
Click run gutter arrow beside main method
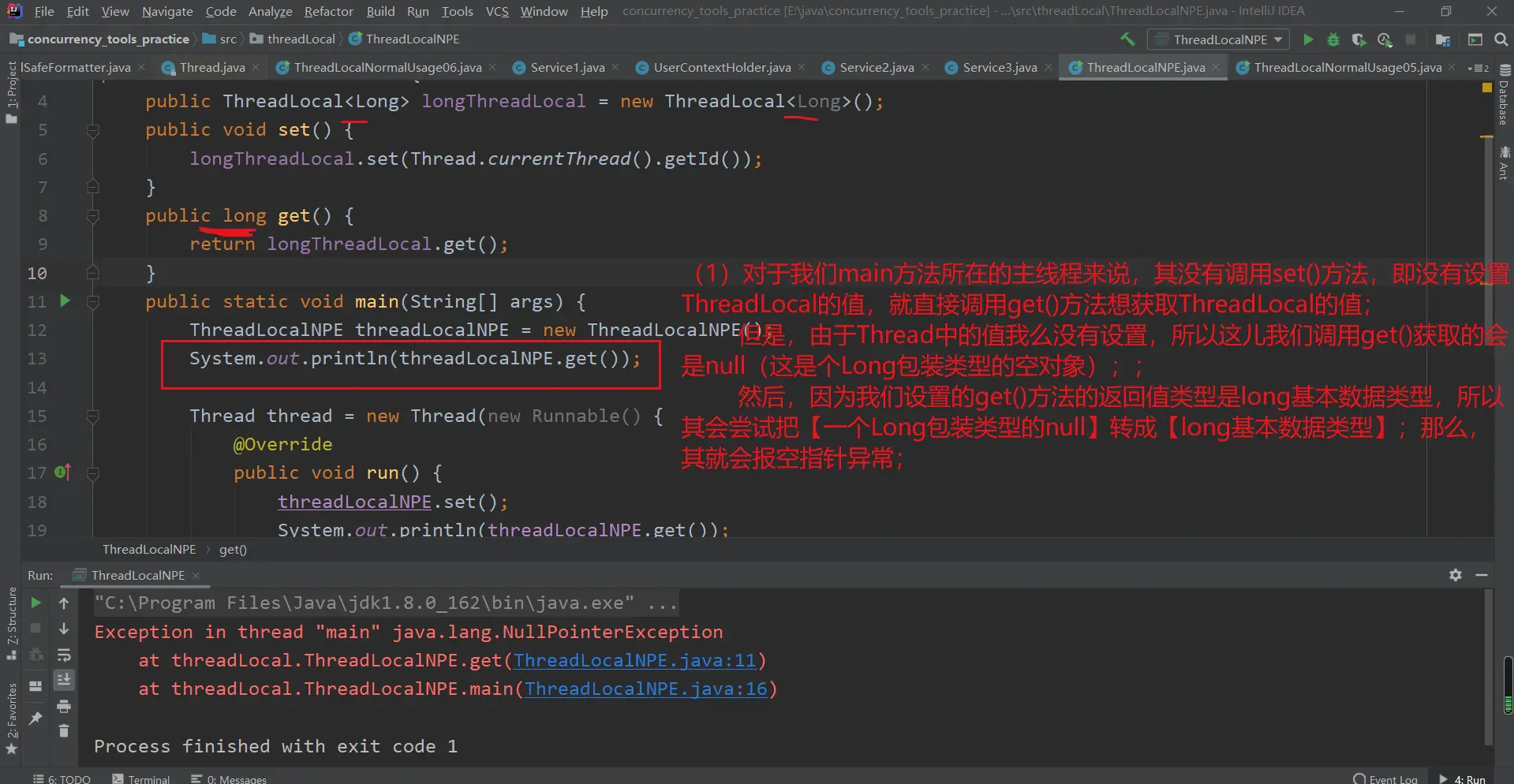(65, 301)
